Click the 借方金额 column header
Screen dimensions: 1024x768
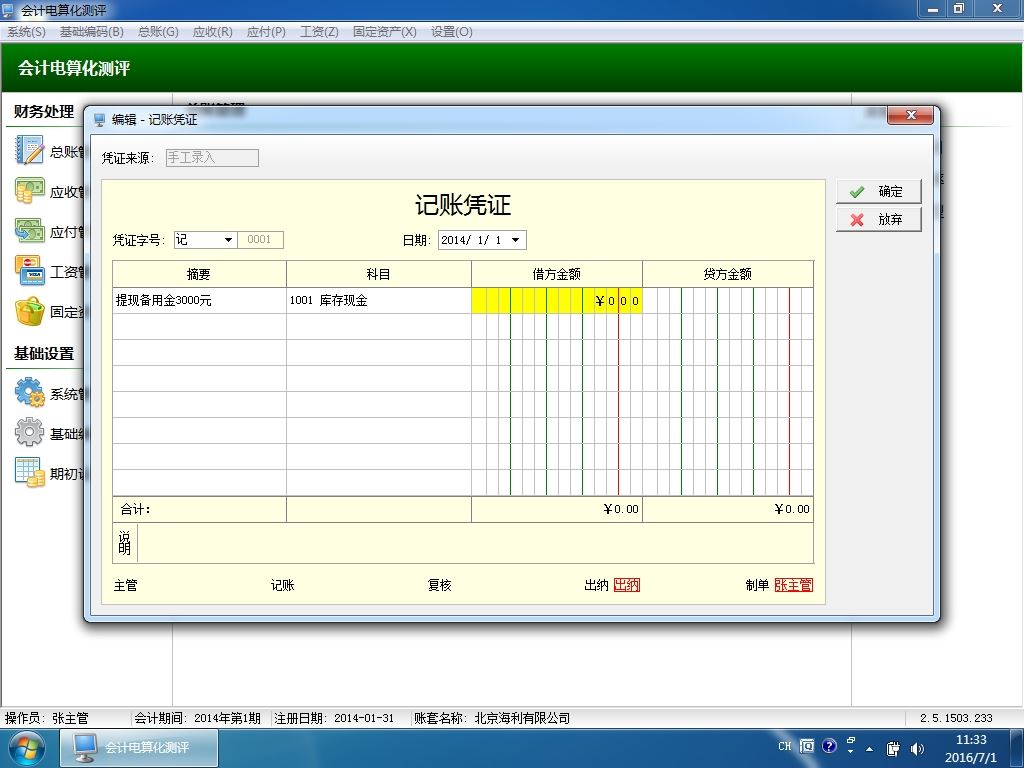[x=556, y=274]
